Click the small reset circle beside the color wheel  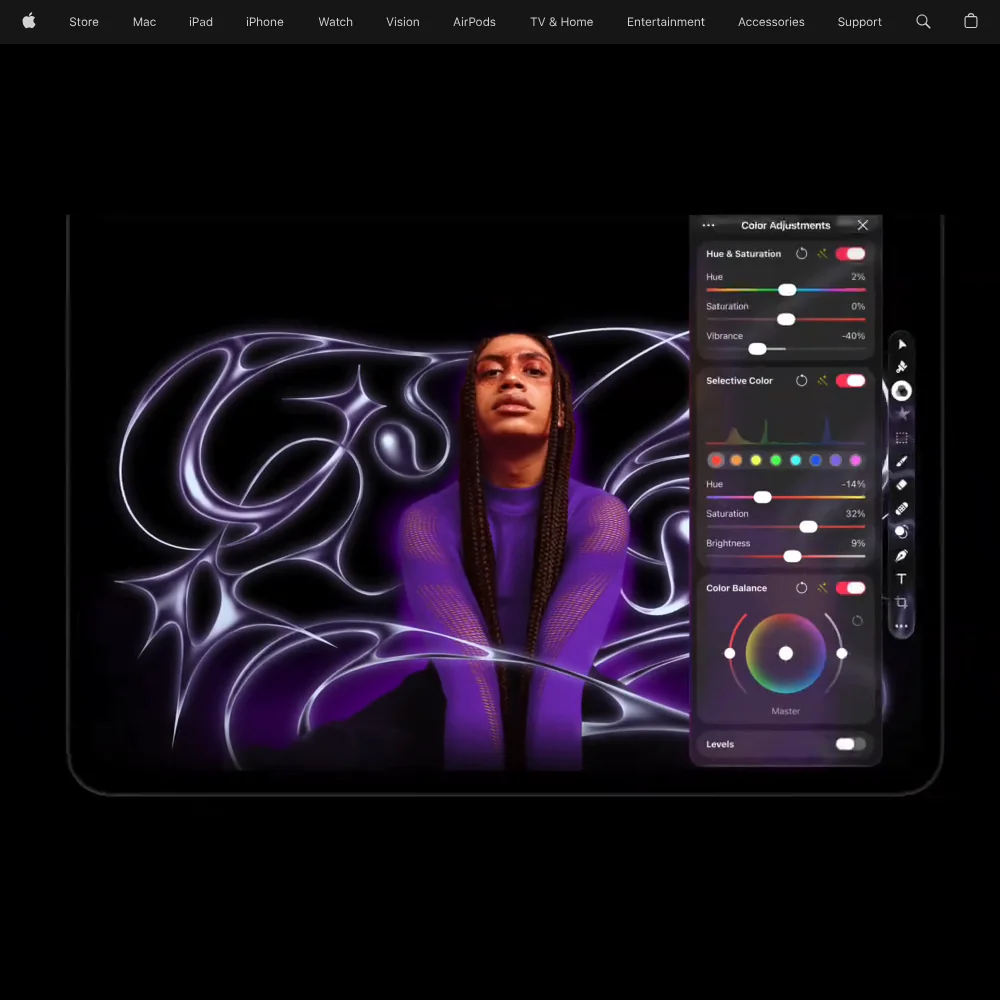click(x=858, y=621)
